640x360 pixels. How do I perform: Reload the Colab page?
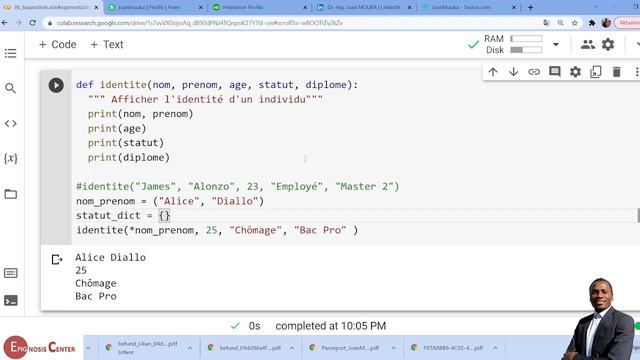click(x=33, y=23)
